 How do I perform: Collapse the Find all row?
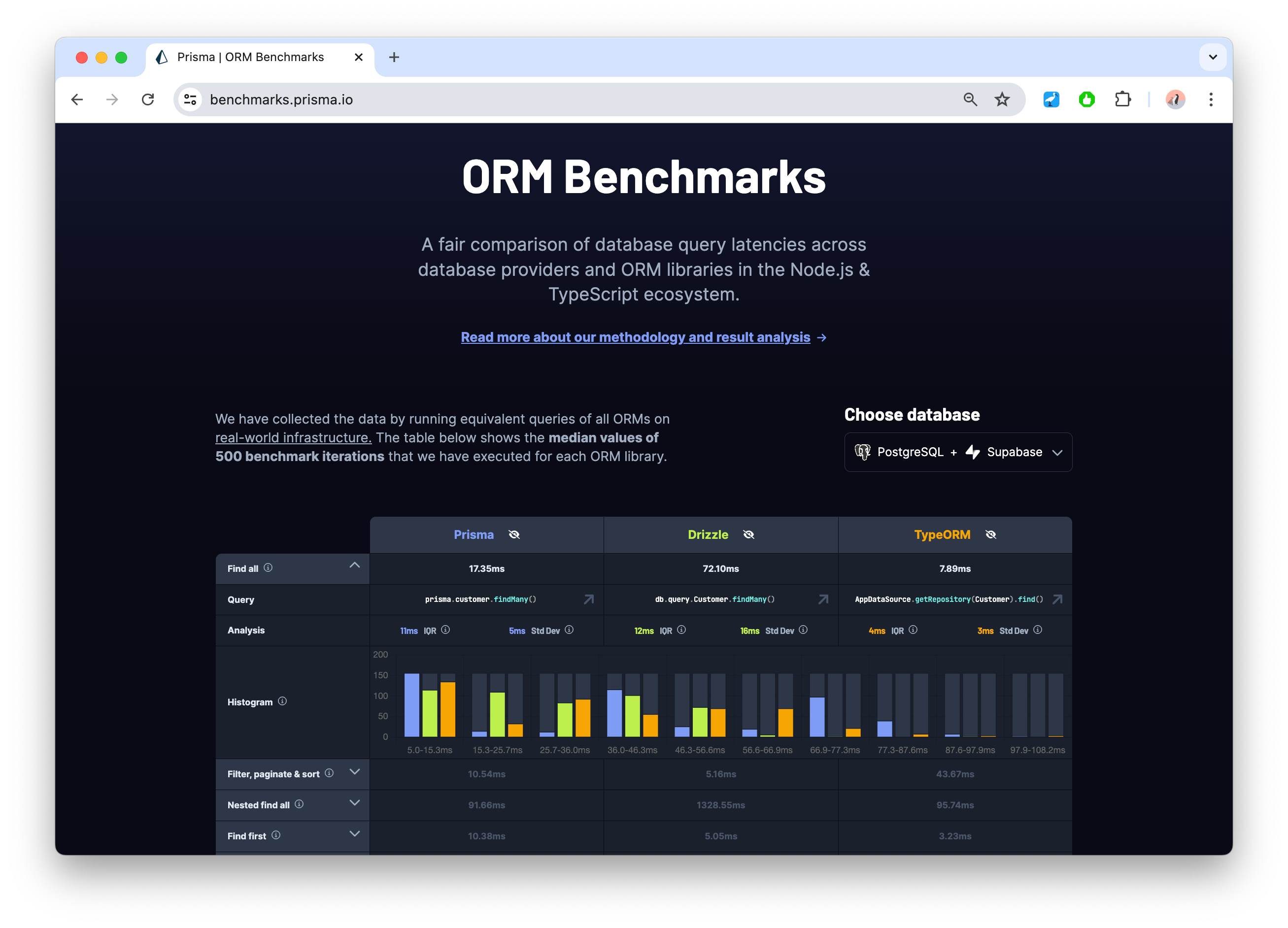pyautogui.click(x=354, y=565)
